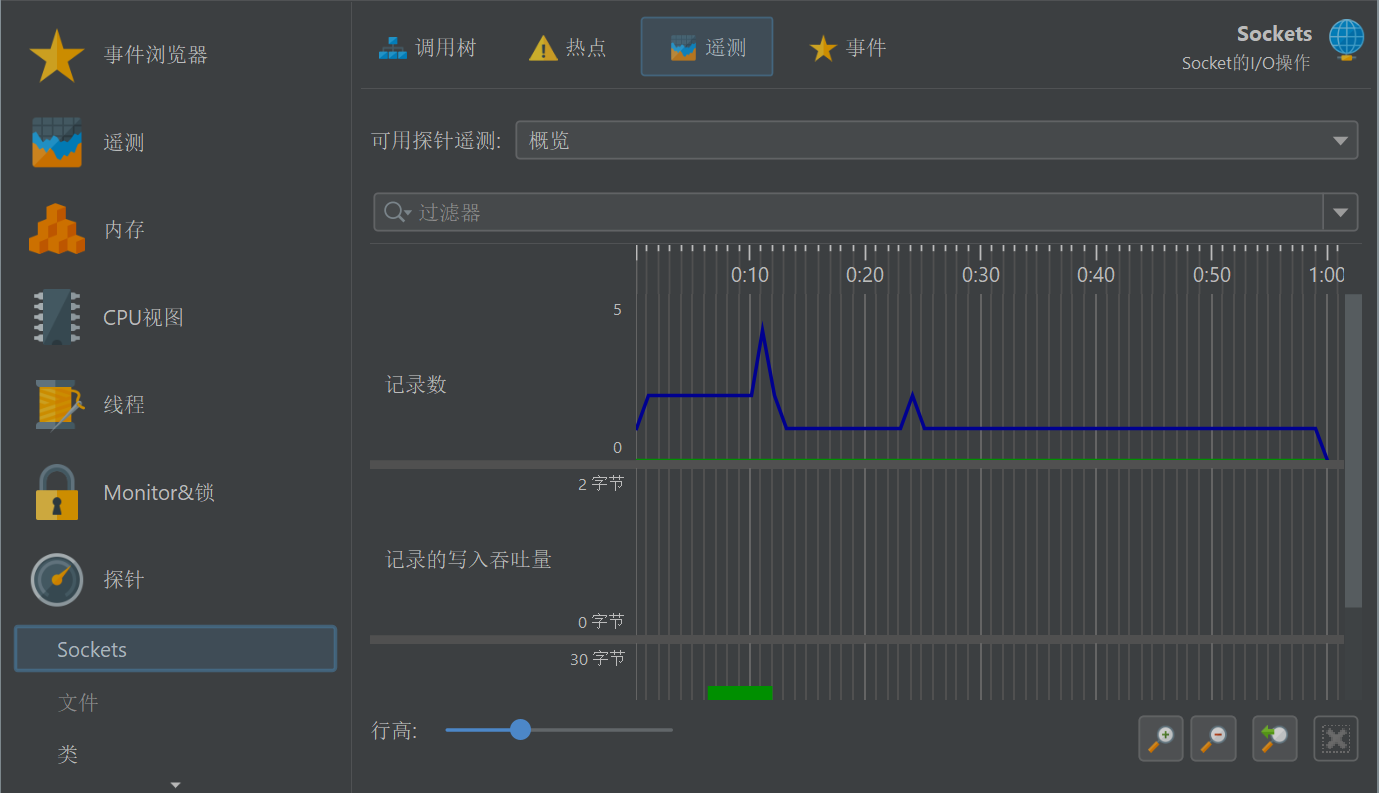Screen dimensions: 1379x793
Task: Click the 记录数 row label
Action: [416, 385]
